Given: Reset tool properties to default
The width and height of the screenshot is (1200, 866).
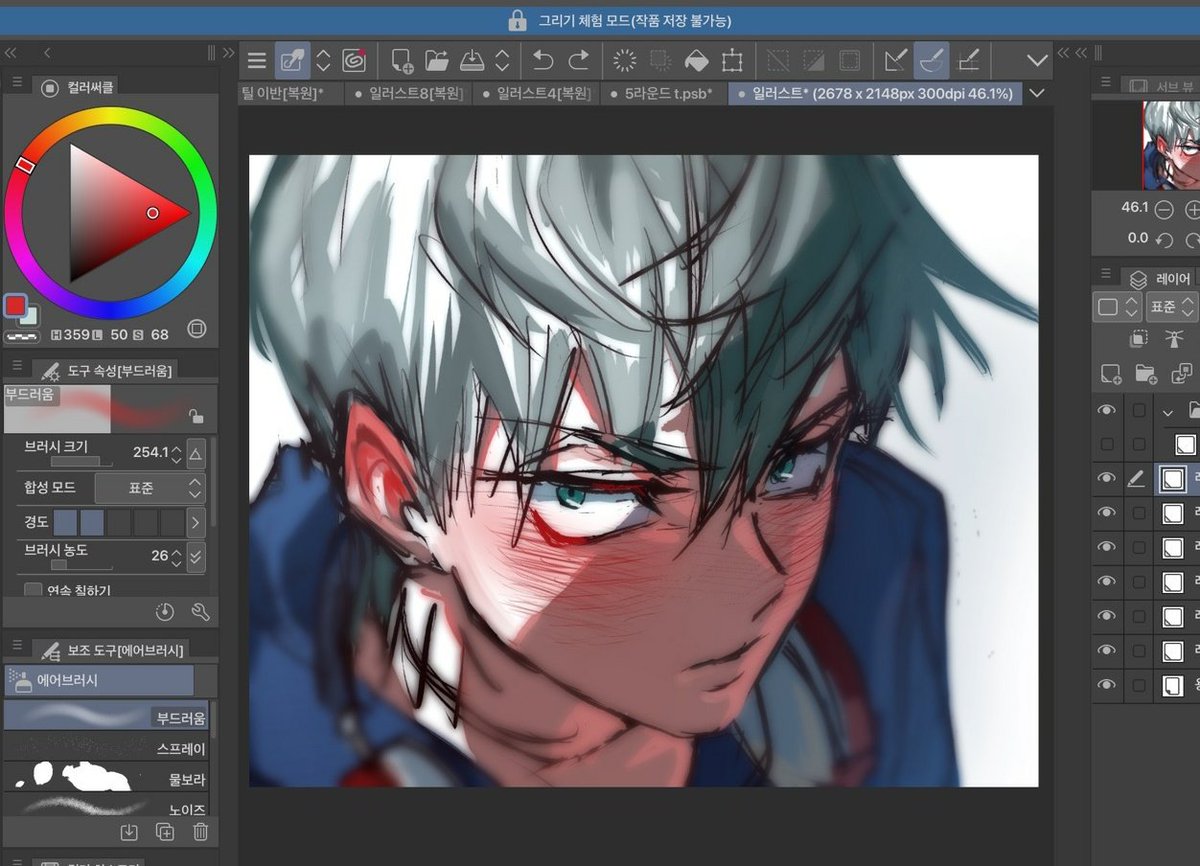Looking at the screenshot, I should coord(166,612).
